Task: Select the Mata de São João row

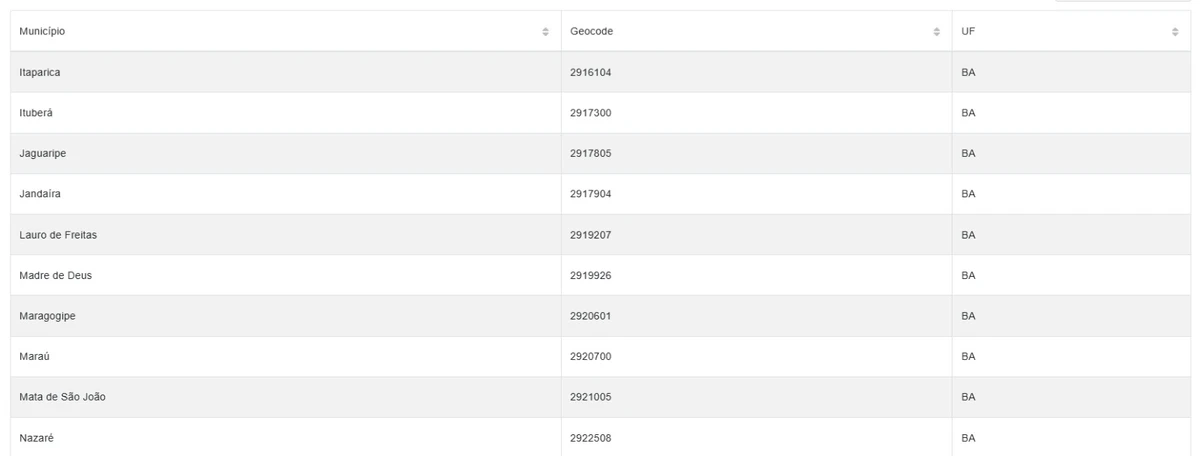Action: 600,397
